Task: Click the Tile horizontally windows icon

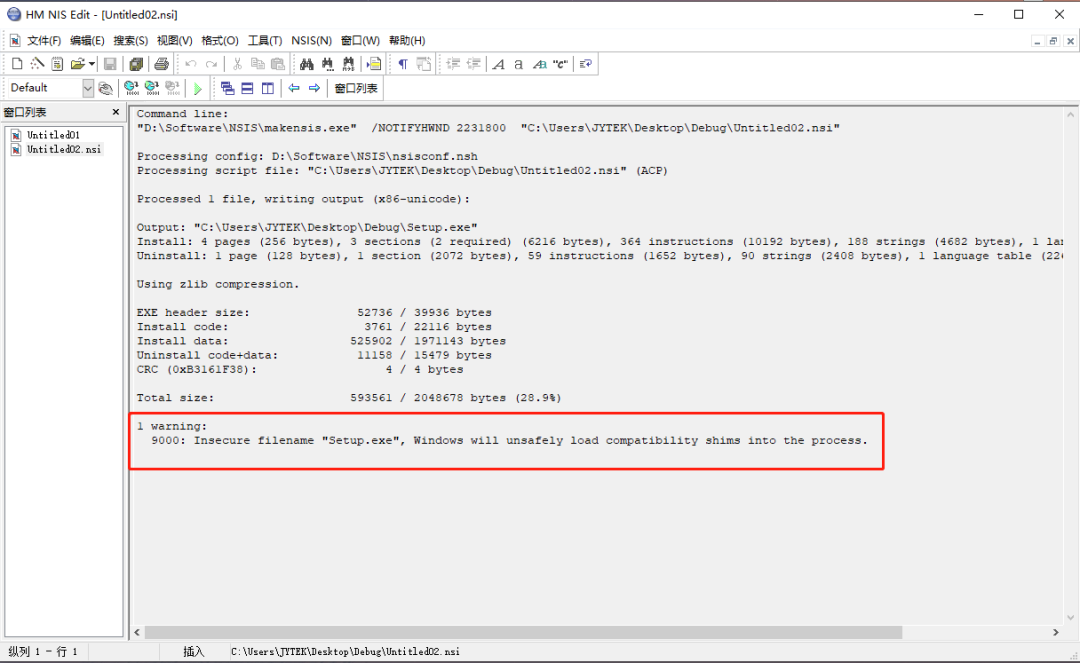Action: 247,88
